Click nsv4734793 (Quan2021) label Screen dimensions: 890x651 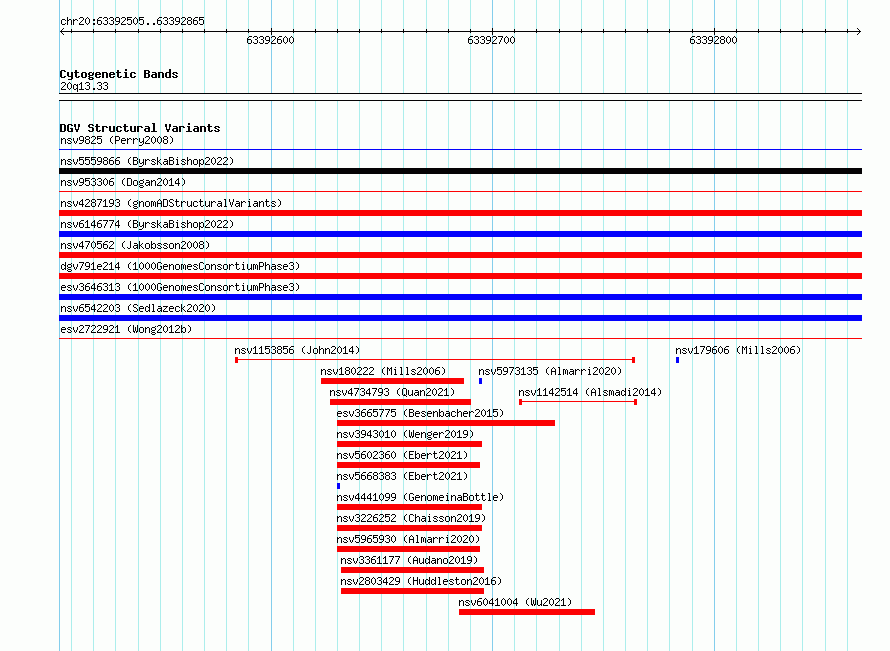coord(392,392)
